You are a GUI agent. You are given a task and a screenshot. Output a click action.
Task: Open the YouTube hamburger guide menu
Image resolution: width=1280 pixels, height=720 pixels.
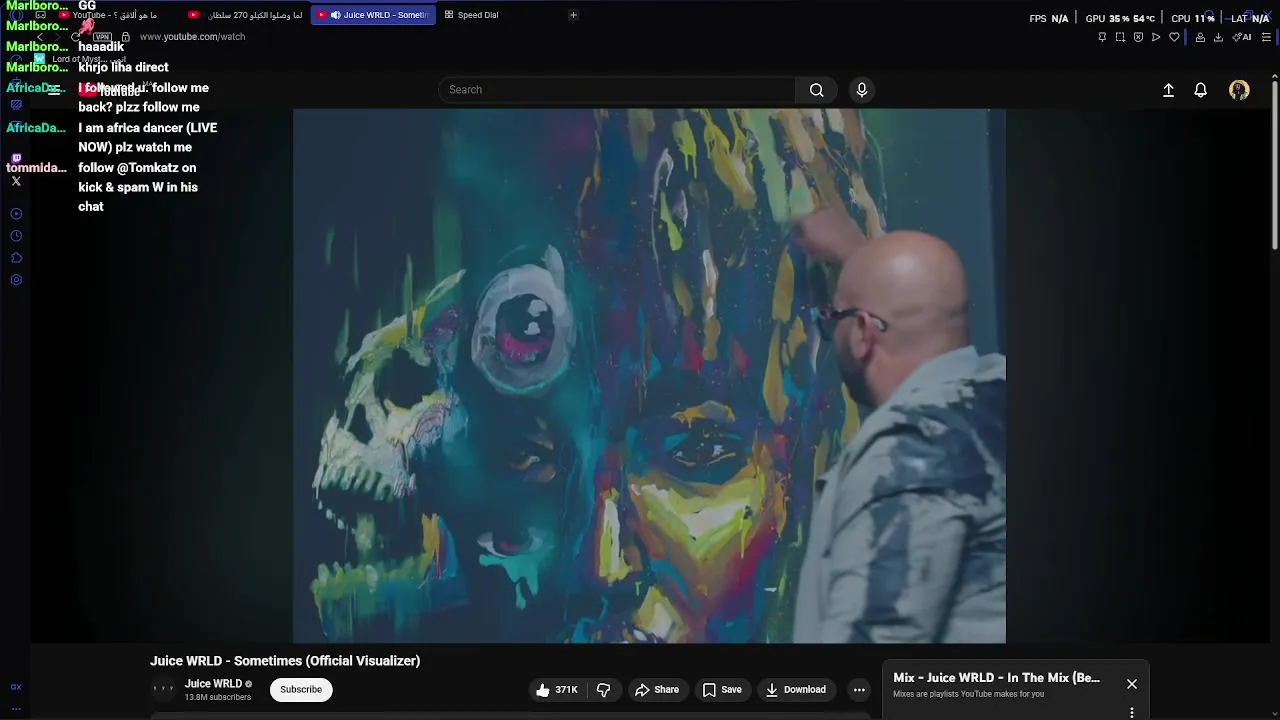[x=53, y=90]
